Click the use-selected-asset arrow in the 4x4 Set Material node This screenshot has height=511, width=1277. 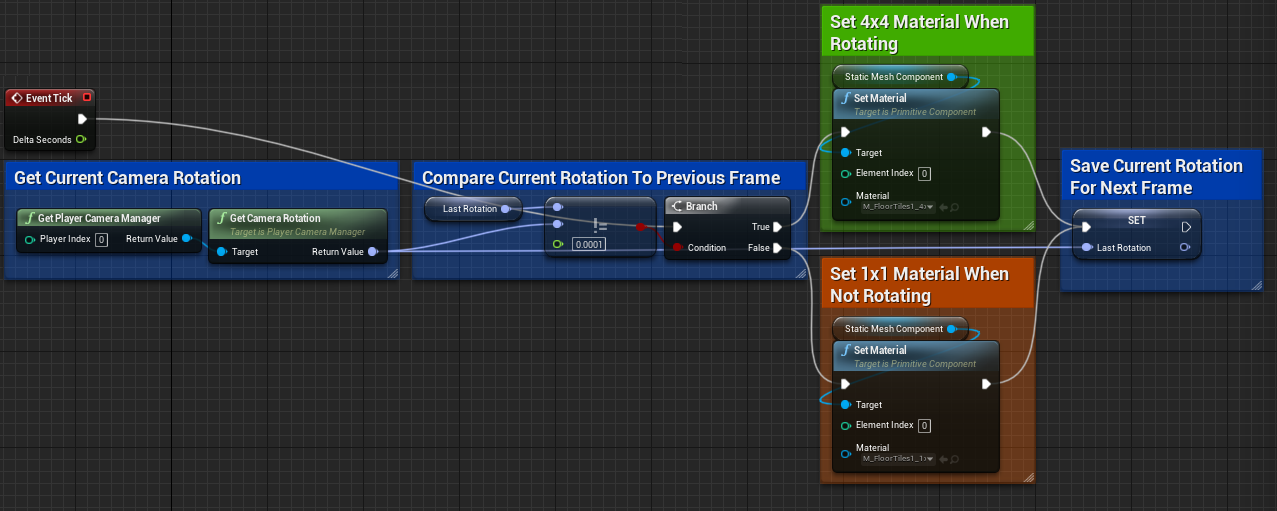pyautogui.click(x=942, y=207)
